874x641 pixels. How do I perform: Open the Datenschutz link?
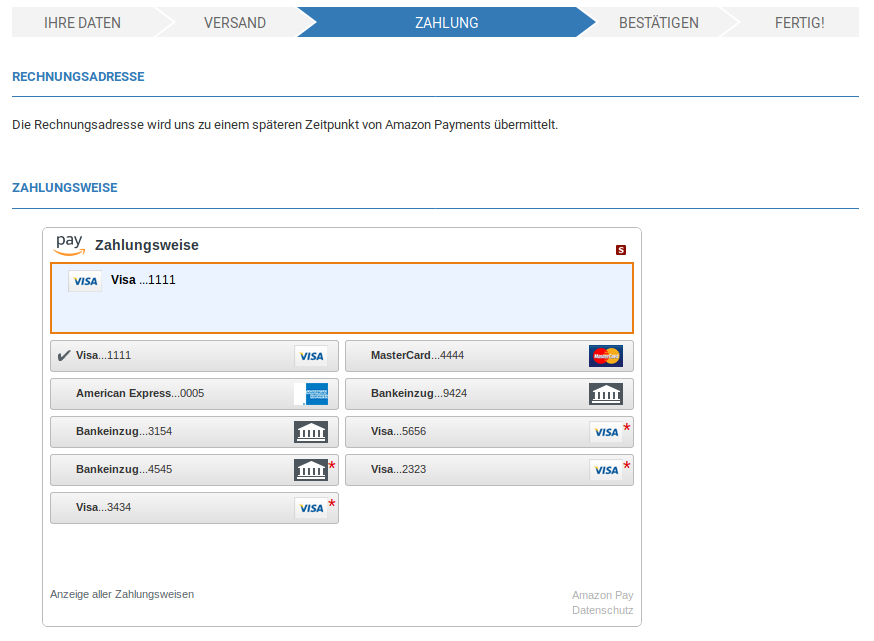602,610
